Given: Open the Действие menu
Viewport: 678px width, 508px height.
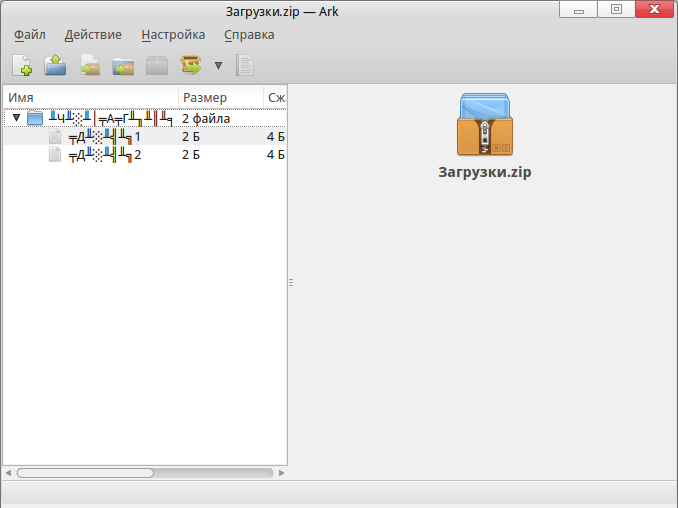Looking at the screenshot, I should [x=93, y=35].
